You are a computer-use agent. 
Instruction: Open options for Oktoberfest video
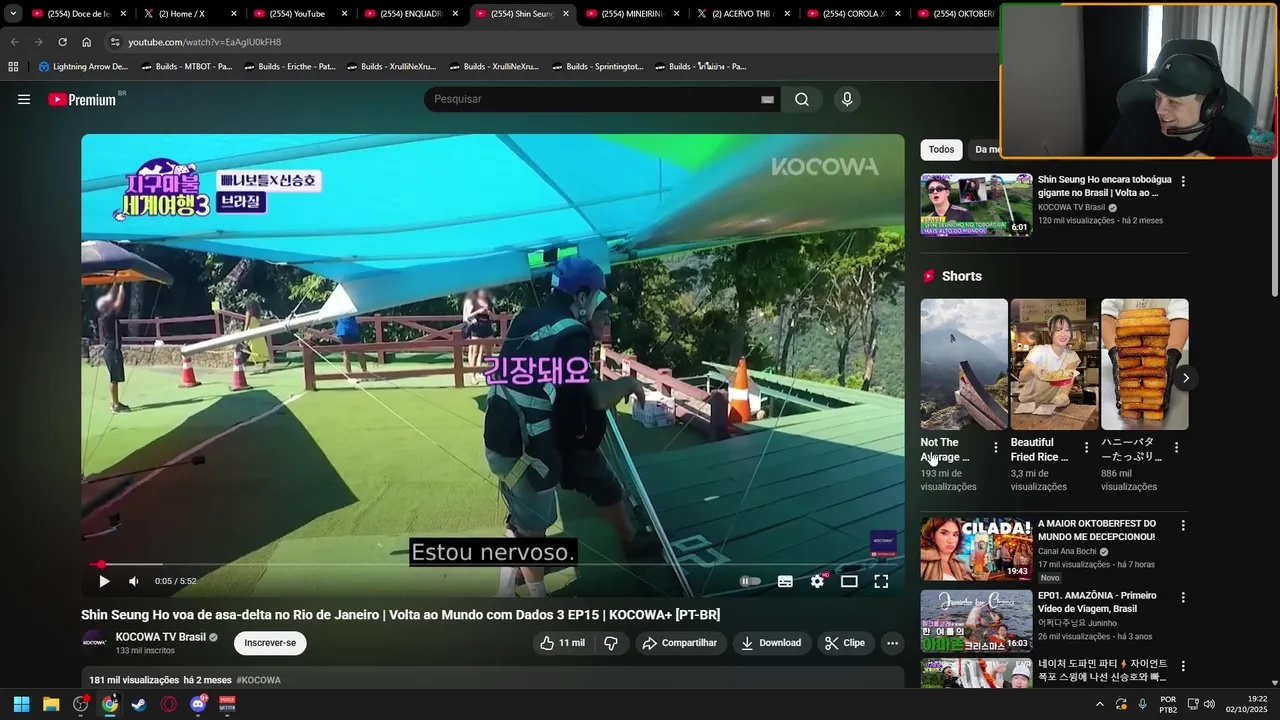tap(1183, 525)
